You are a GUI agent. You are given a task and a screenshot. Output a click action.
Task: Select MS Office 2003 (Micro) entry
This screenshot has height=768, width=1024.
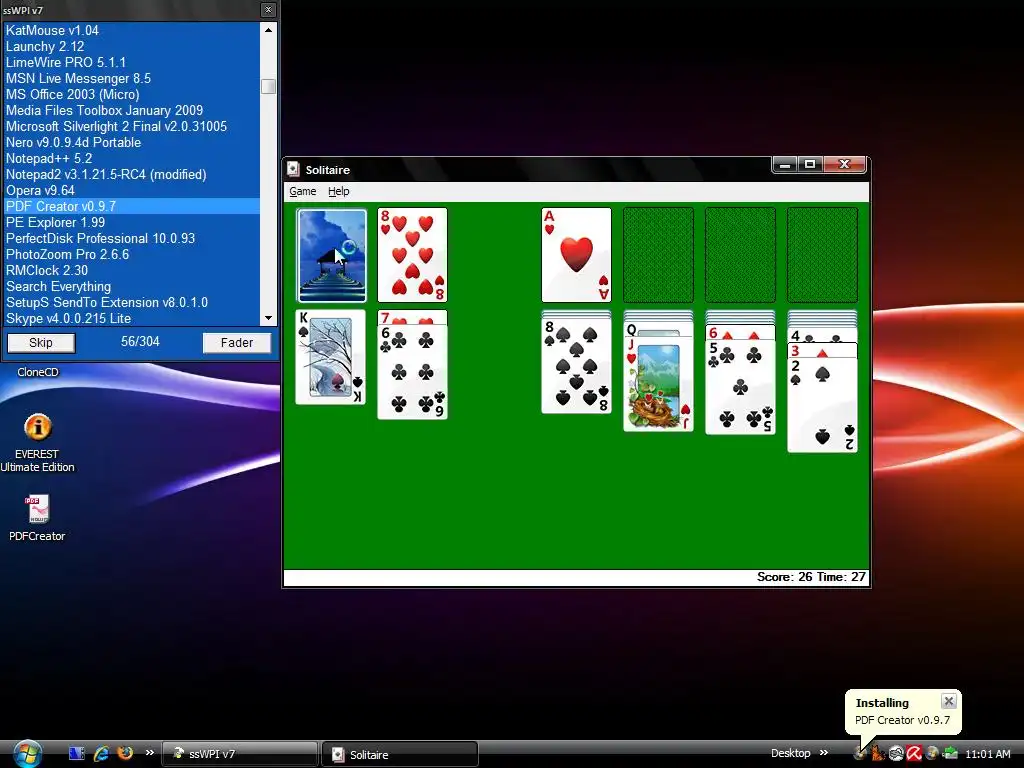pos(132,94)
